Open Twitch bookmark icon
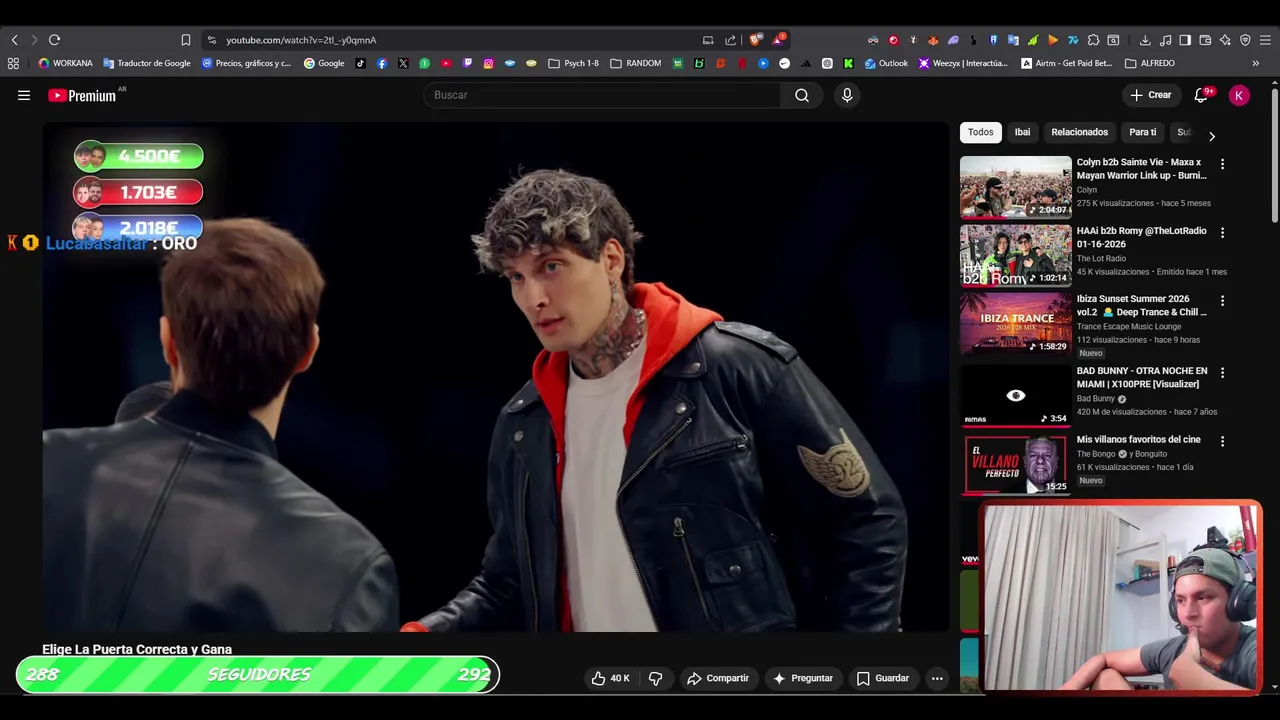This screenshot has height=720, width=1280. [467, 63]
